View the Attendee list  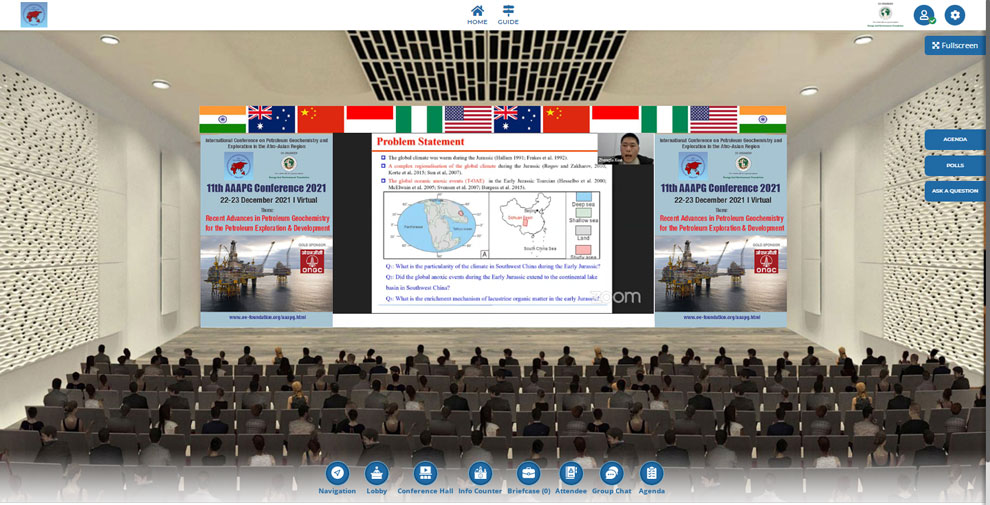coord(571,478)
